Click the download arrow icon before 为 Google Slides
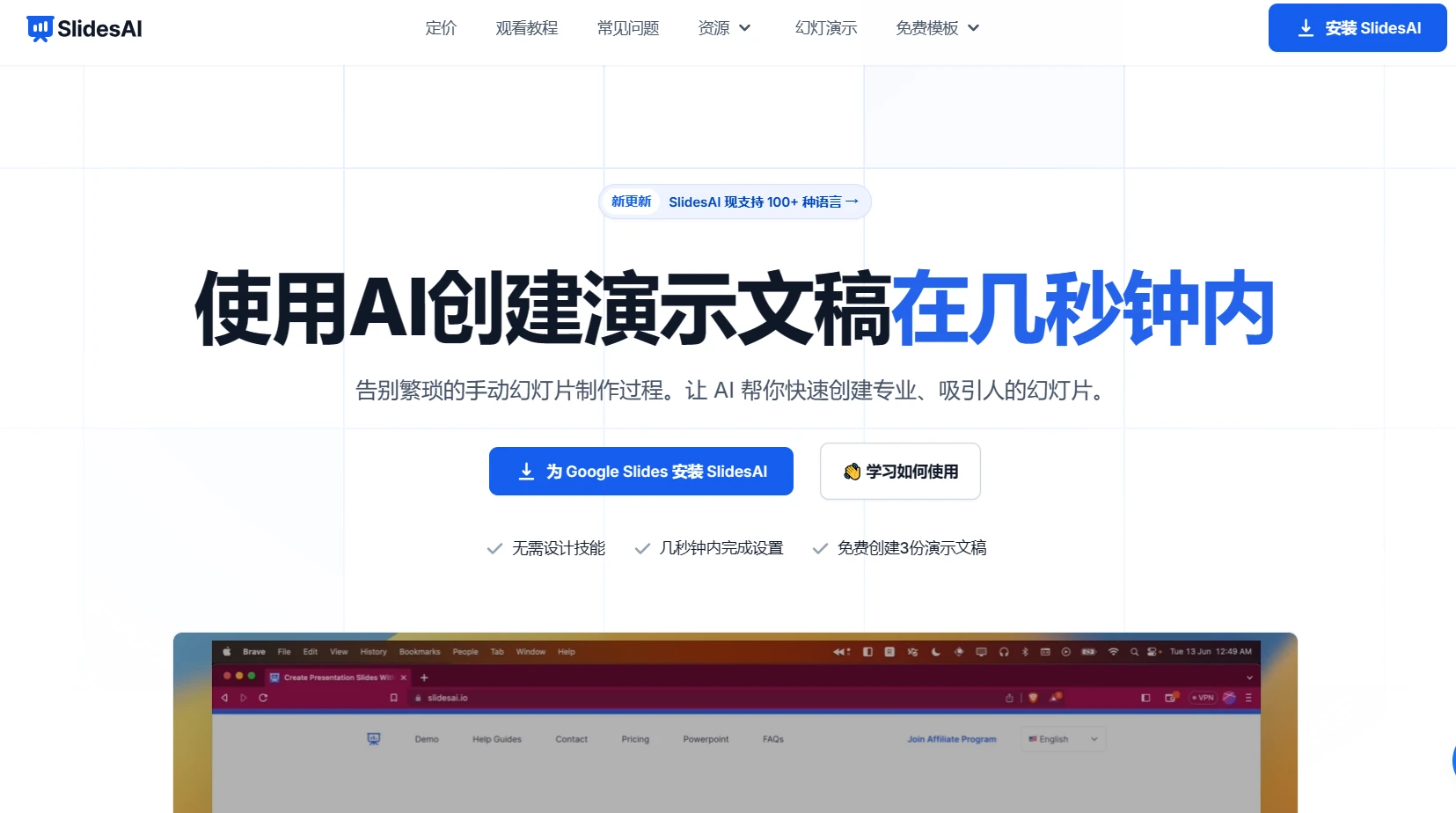This screenshot has height=813, width=1456. coord(526,472)
